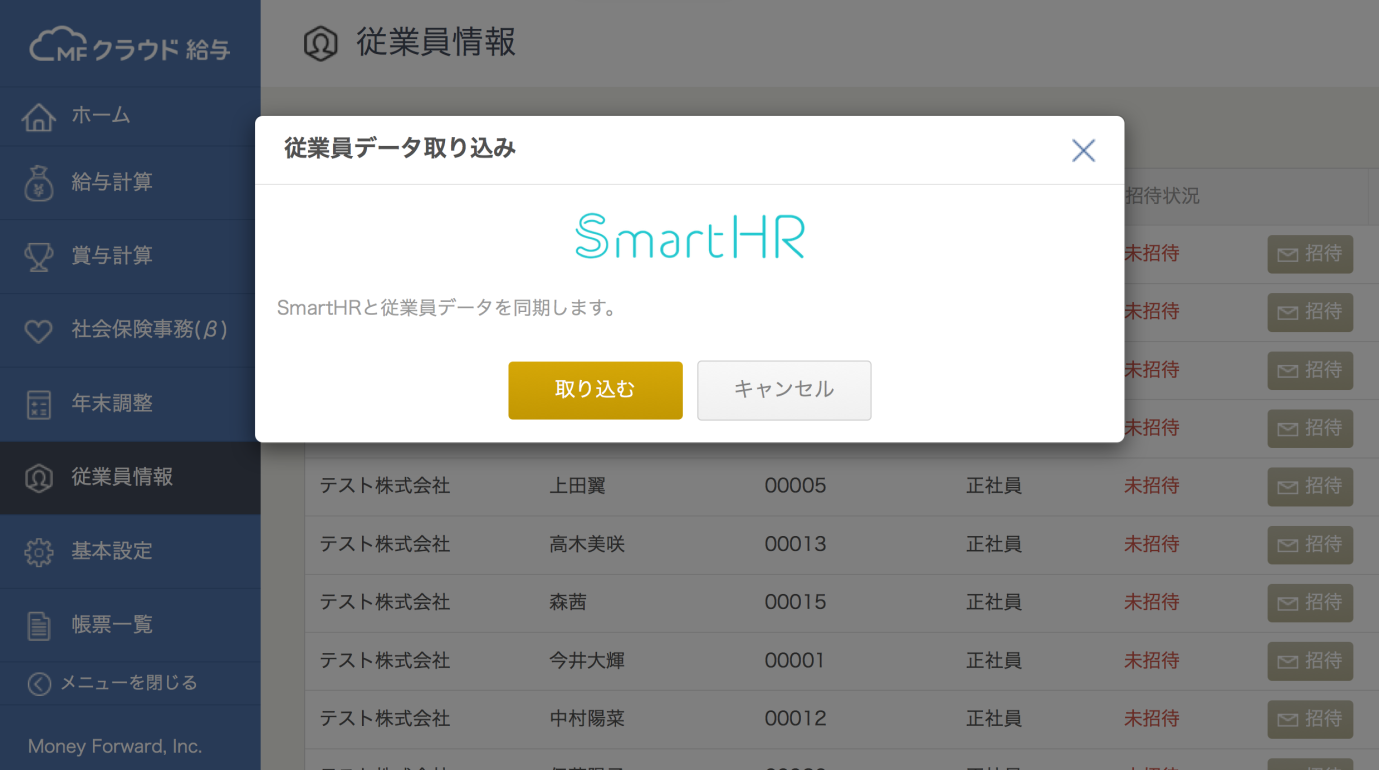Viewport: 1379px width, 770px height.
Task: Click employee number 00005
Action: tap(796, 487)
